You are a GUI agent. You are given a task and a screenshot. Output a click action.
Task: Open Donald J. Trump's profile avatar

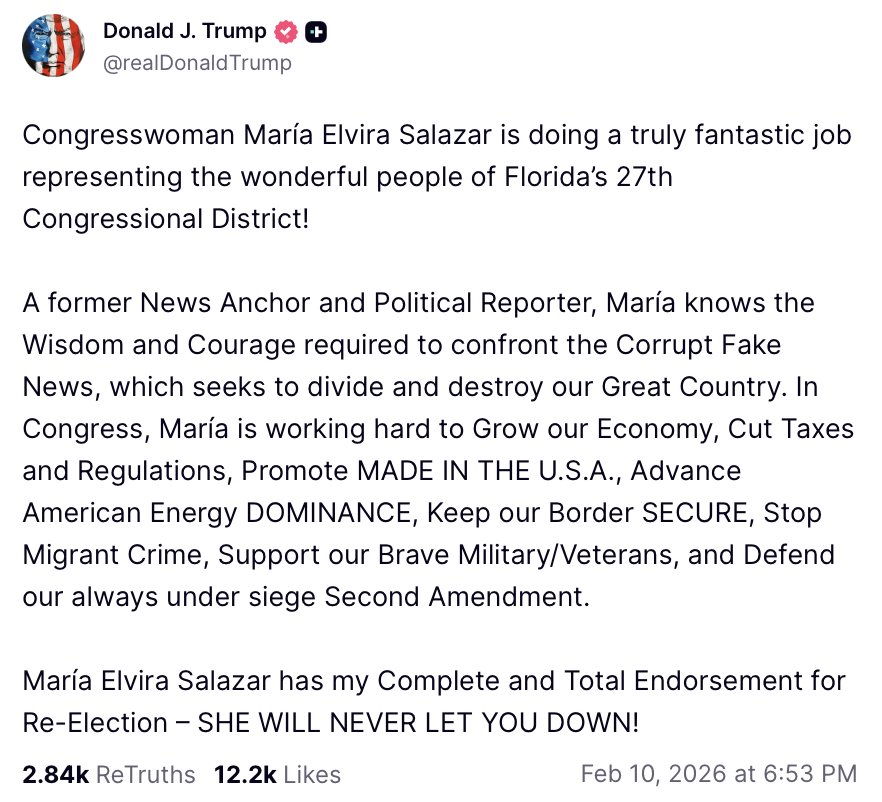coord(54,46)
